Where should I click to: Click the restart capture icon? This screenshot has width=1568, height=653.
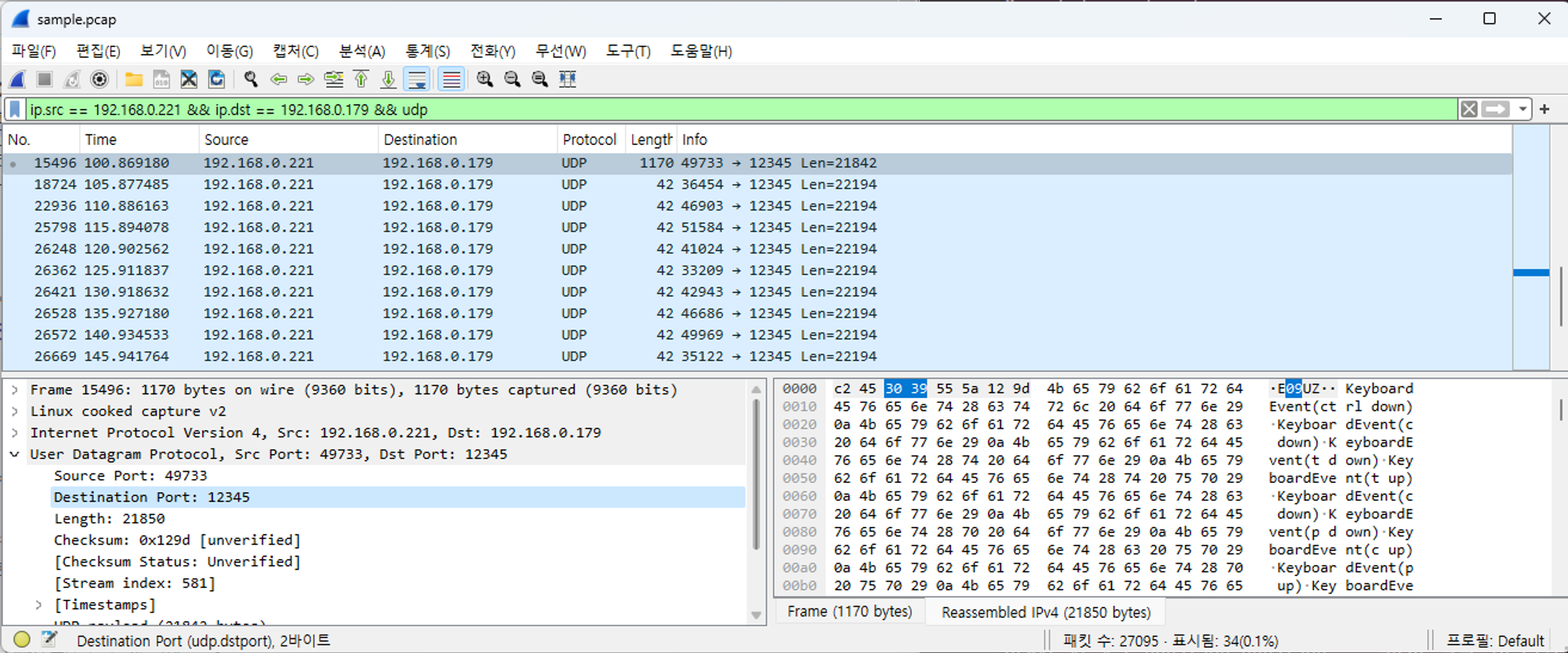click(x=72, y=79)
